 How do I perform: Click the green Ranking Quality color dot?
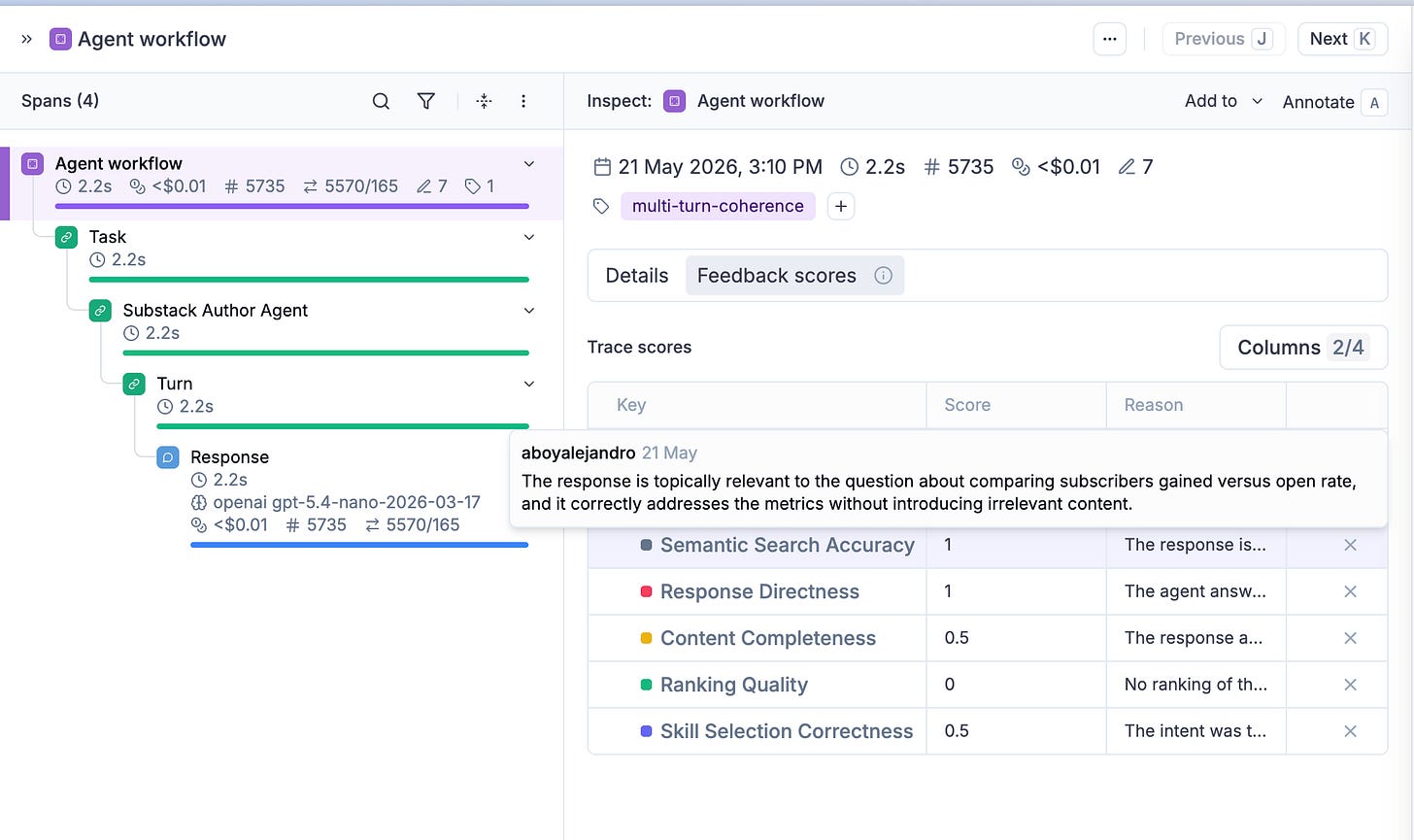[646, 685]
